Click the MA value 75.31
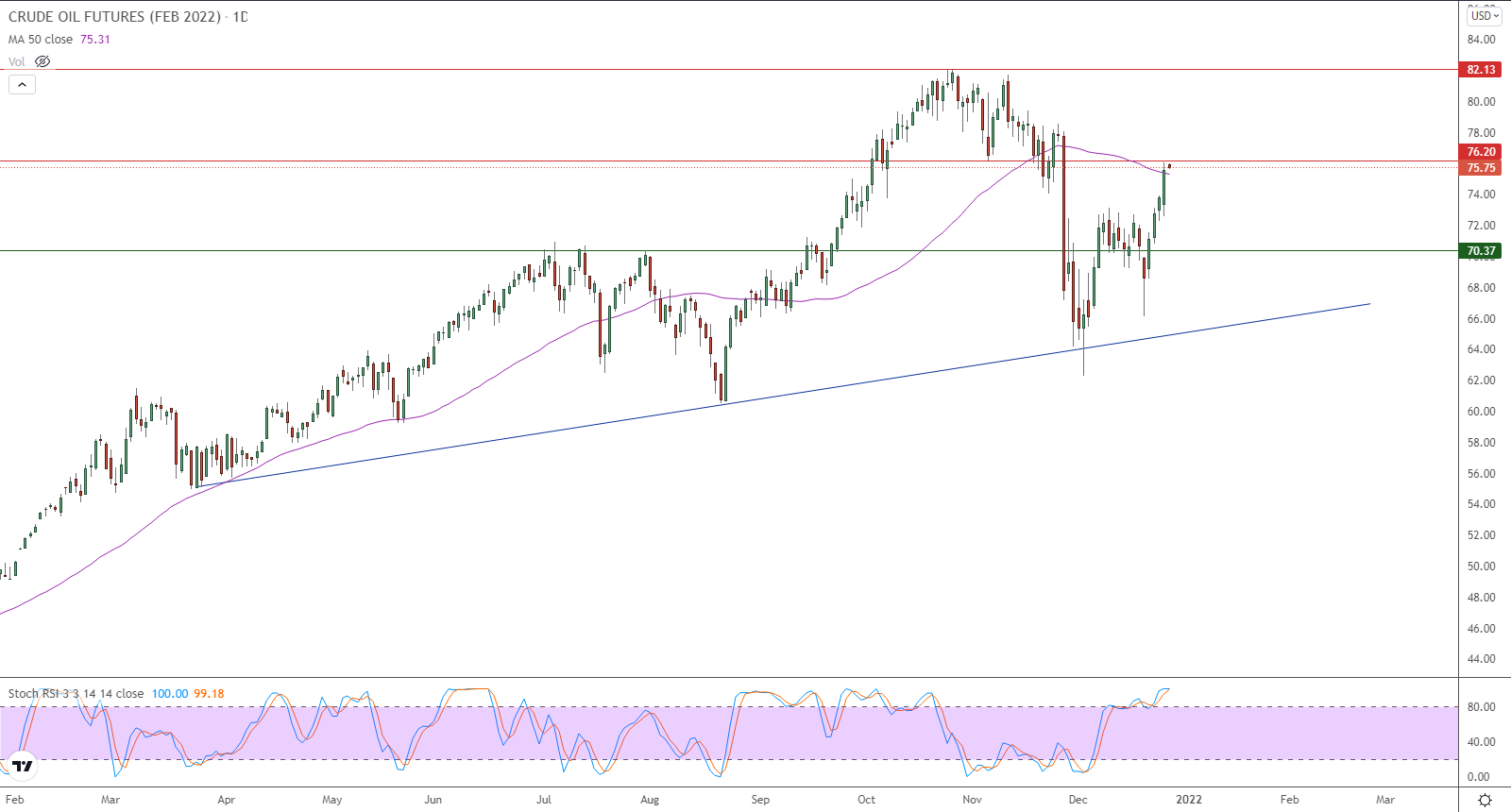This screenshot has width=1511, height=812. 95,40
